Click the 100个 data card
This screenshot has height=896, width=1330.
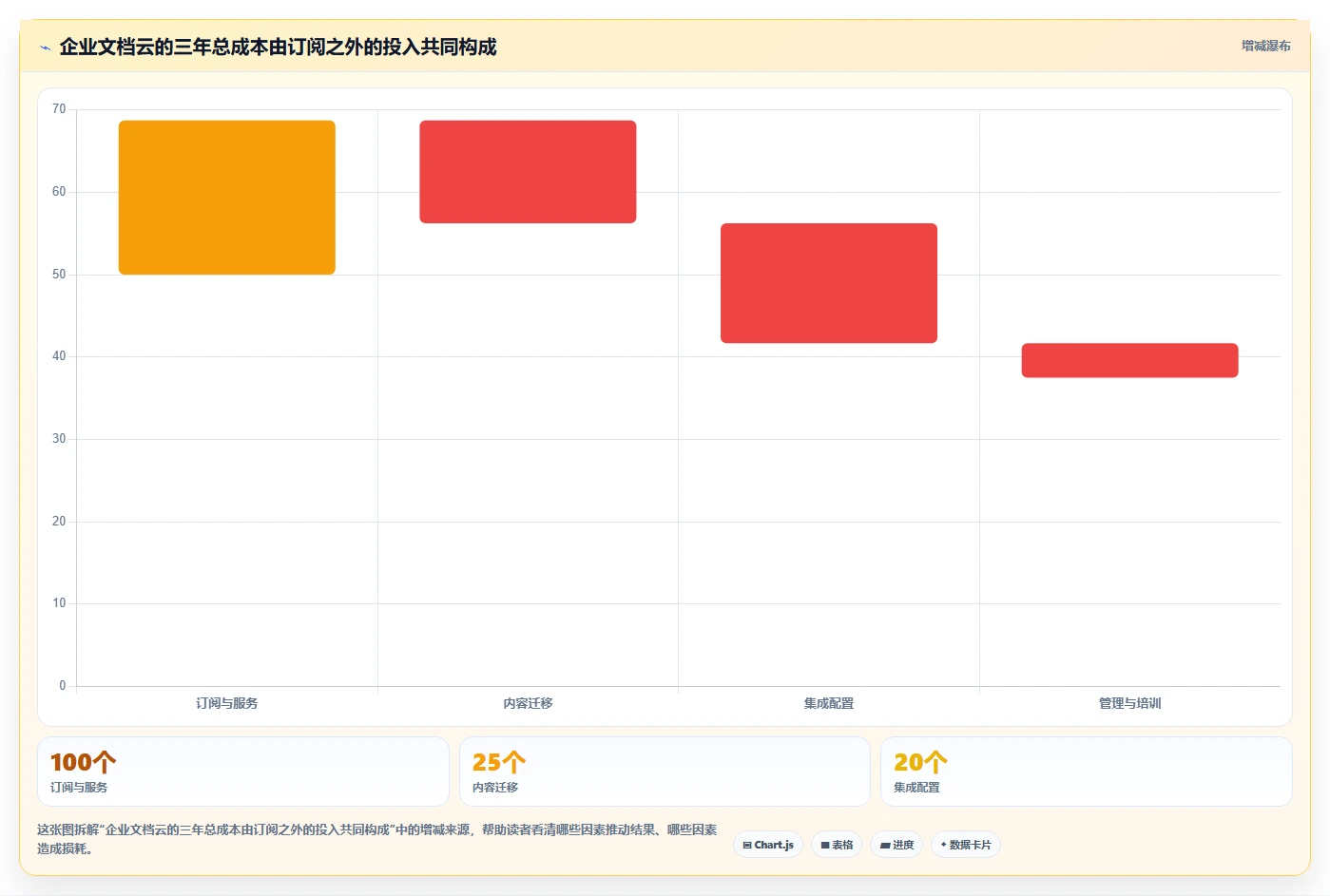[x=243, y=772]
